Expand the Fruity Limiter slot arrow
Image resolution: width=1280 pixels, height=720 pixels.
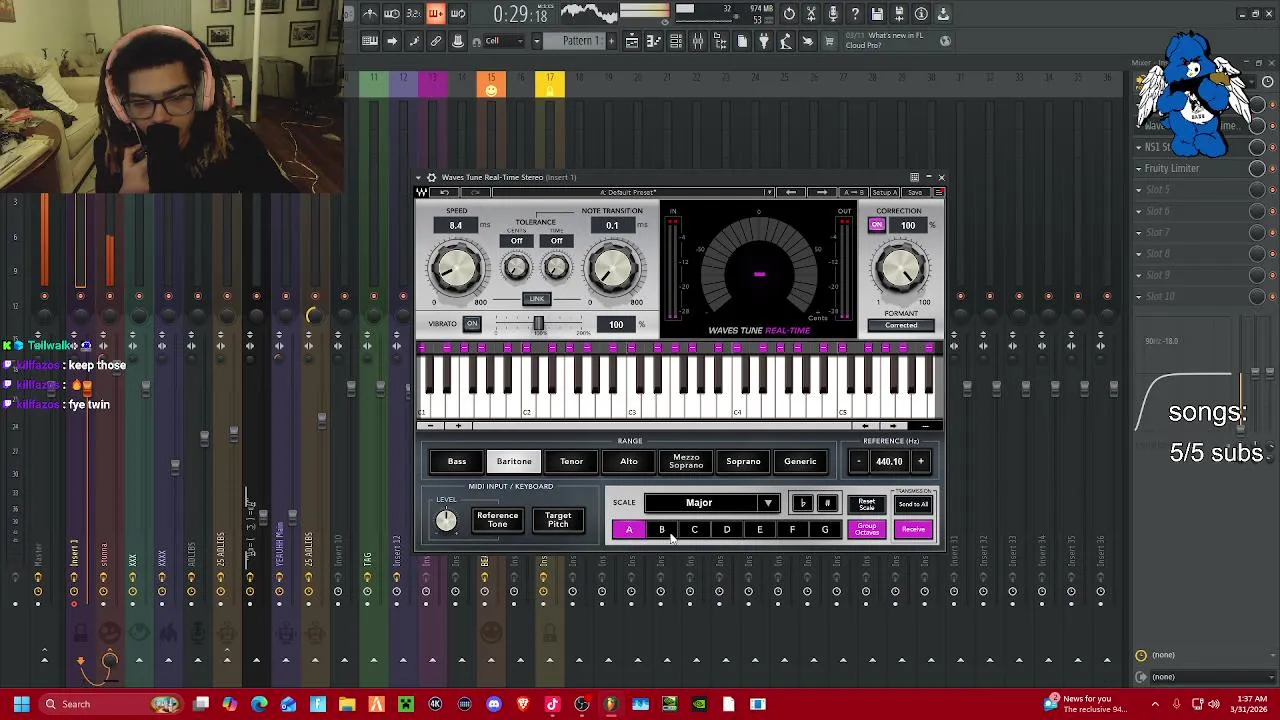[1138, 168]
